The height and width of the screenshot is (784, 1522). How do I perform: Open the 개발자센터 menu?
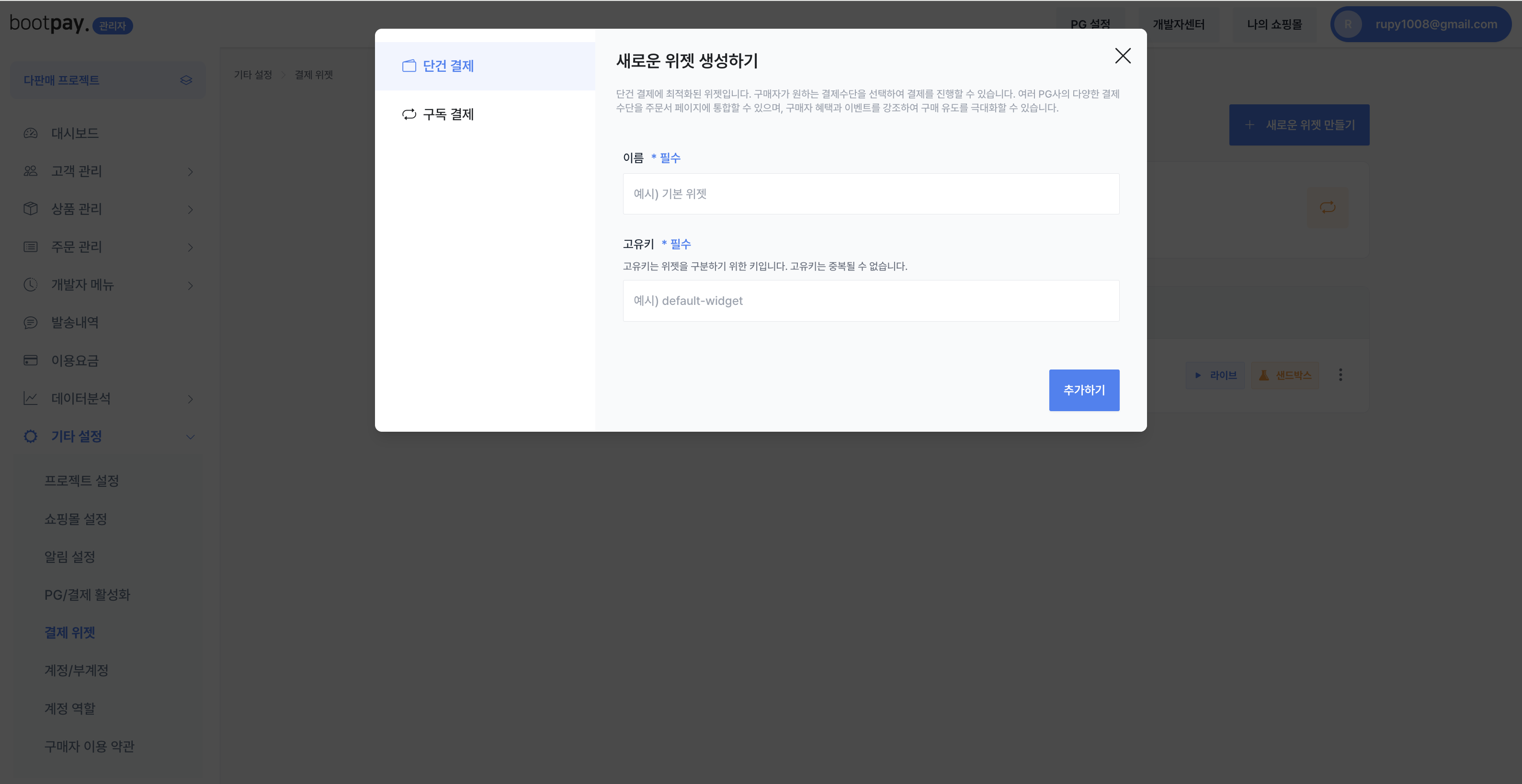point(1179,24)
